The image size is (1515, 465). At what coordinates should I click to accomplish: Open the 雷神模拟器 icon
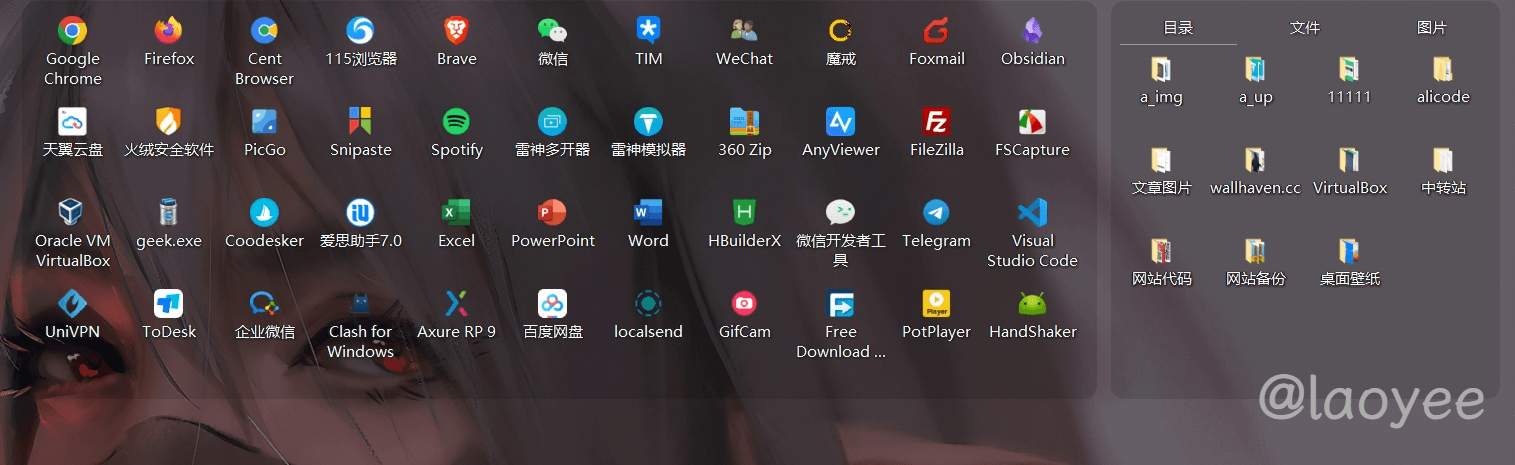tap(648, 122)
